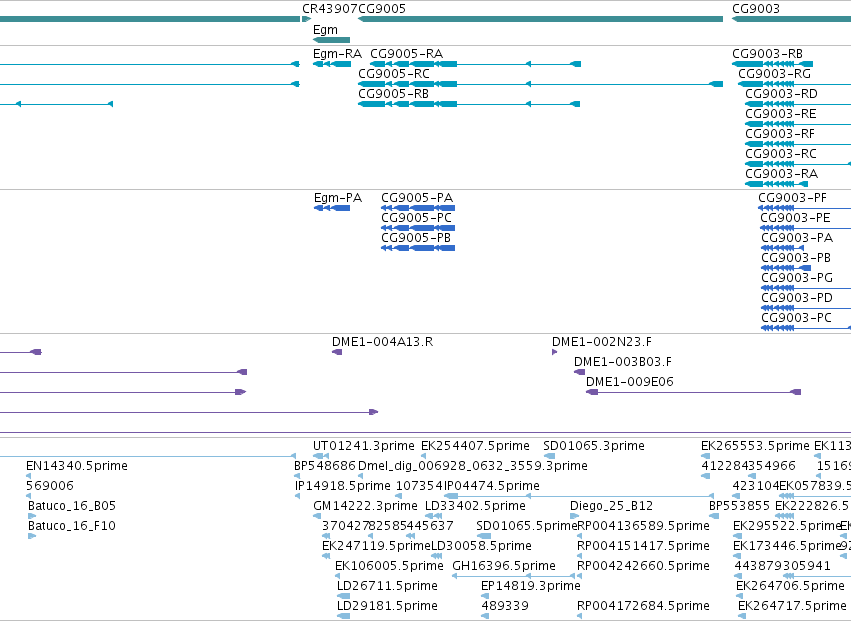851x621 pixels.
Task: Select the BP553855 EST label
Action: click(x=739, y=506)
